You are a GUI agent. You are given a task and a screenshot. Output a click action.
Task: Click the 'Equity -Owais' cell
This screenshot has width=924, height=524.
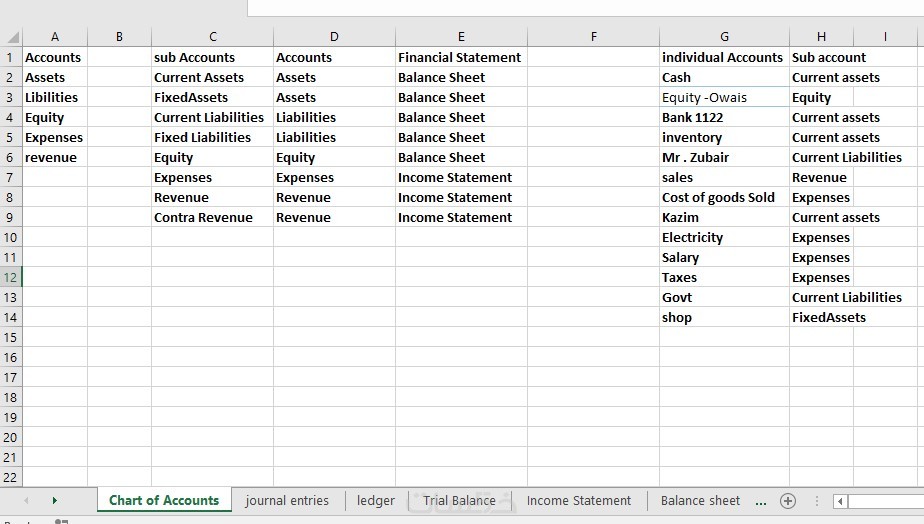(724, 97)
